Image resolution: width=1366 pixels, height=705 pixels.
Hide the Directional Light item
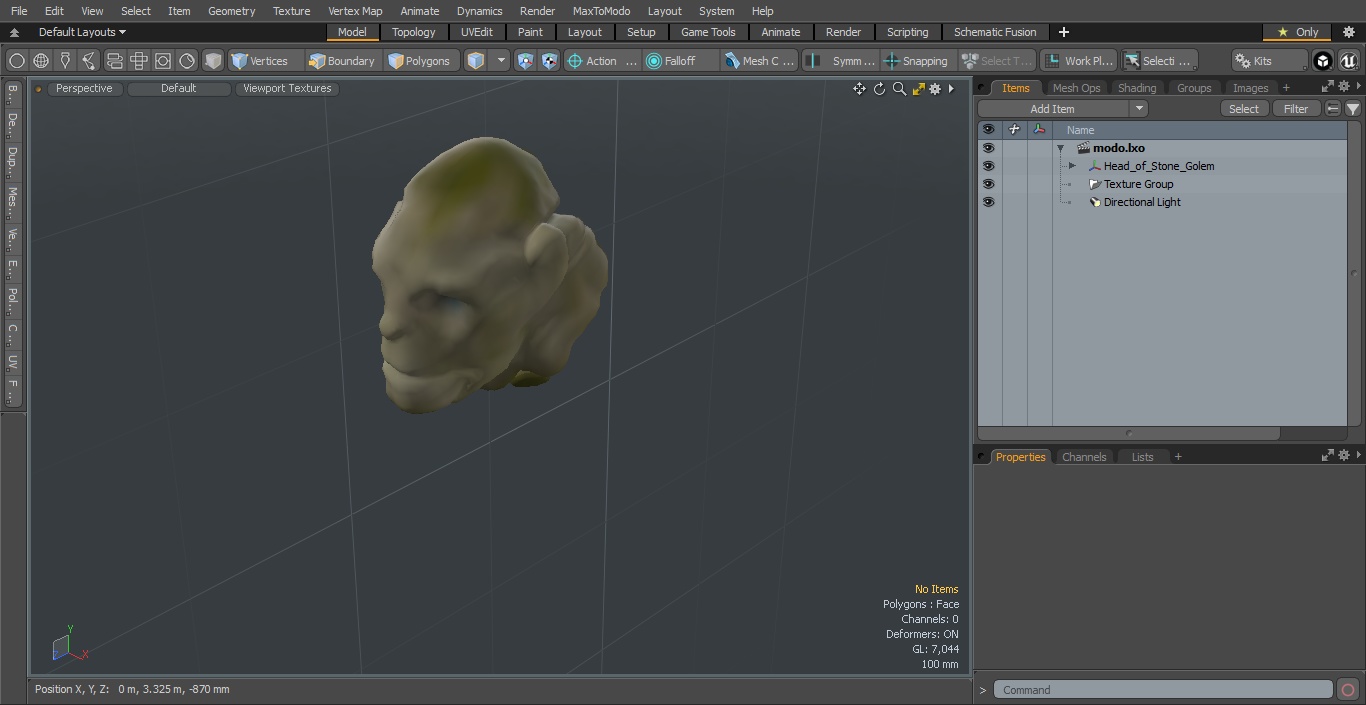click(988, 202)
